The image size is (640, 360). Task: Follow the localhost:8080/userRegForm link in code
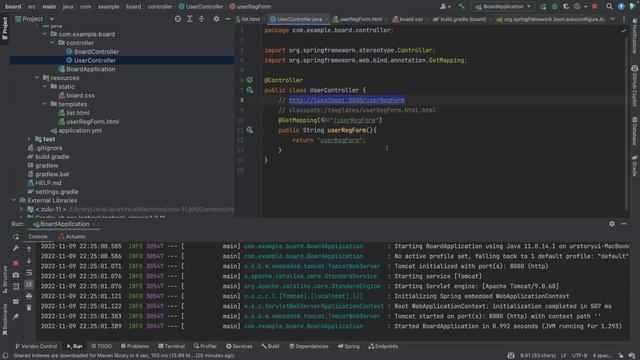[x=347, y=100]
